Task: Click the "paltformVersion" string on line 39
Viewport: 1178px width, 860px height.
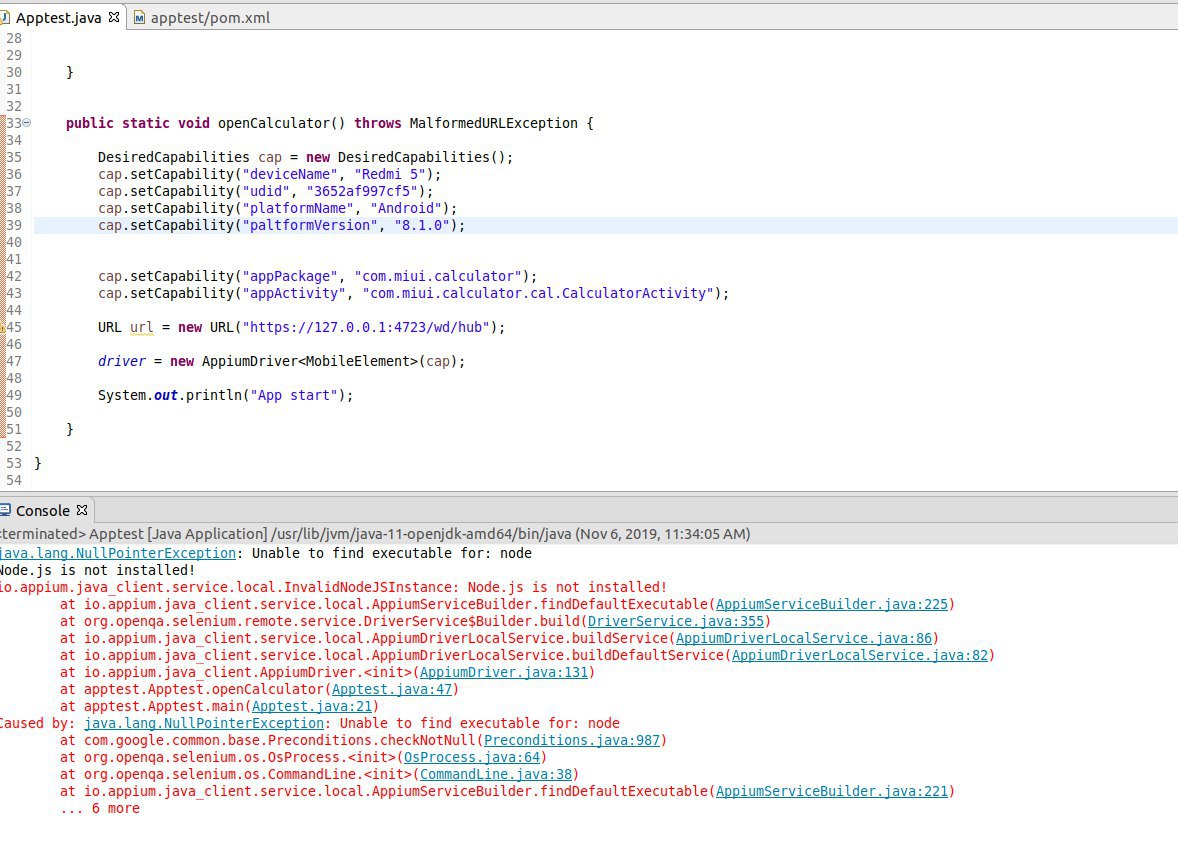Action: (x=310, y=225)
